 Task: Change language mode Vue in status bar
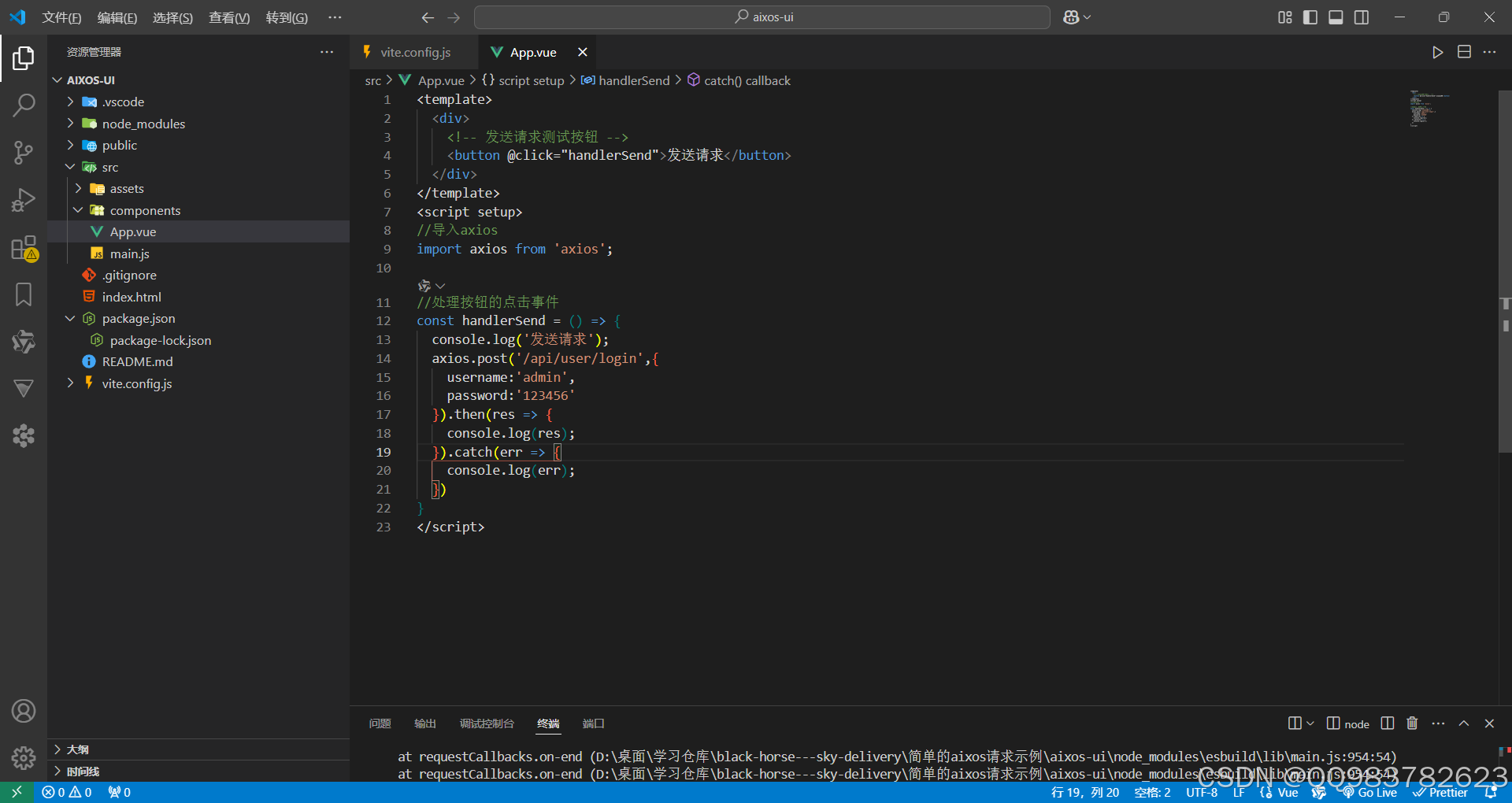coord(1288,793)
